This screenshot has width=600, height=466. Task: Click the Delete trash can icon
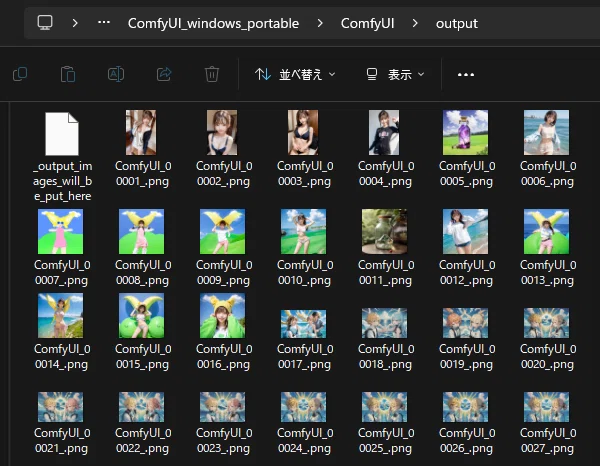212,74
